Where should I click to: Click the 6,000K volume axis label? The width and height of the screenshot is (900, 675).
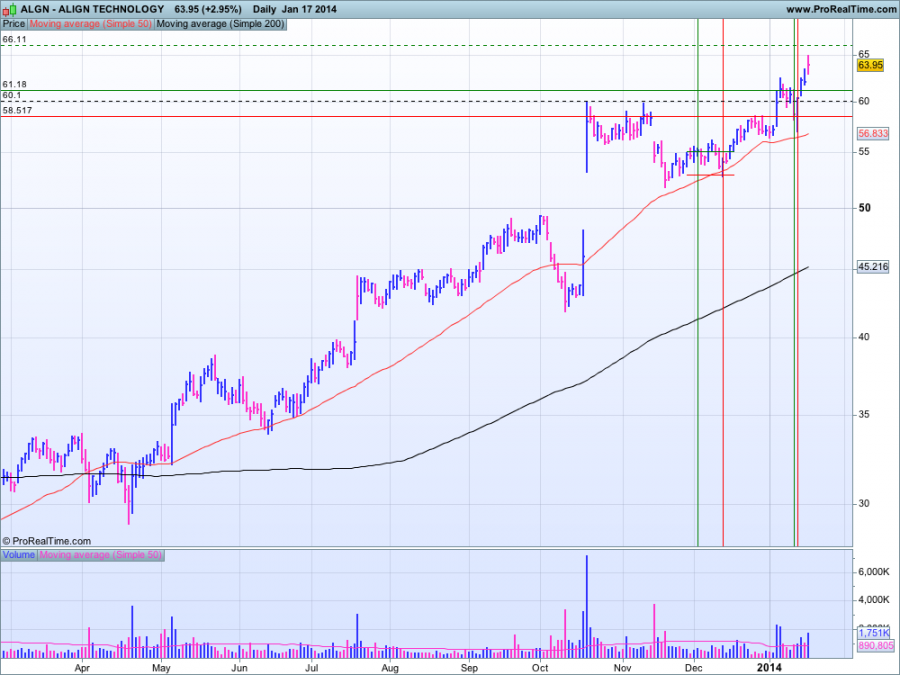coord(874,572)
